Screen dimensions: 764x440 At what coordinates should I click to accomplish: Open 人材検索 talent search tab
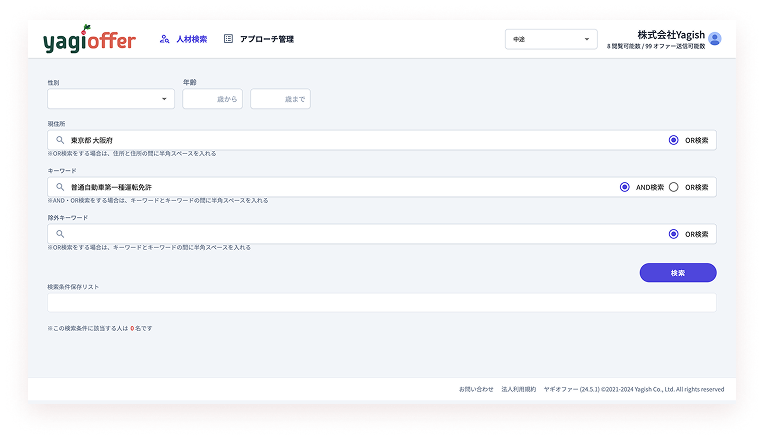pos(191,39)
